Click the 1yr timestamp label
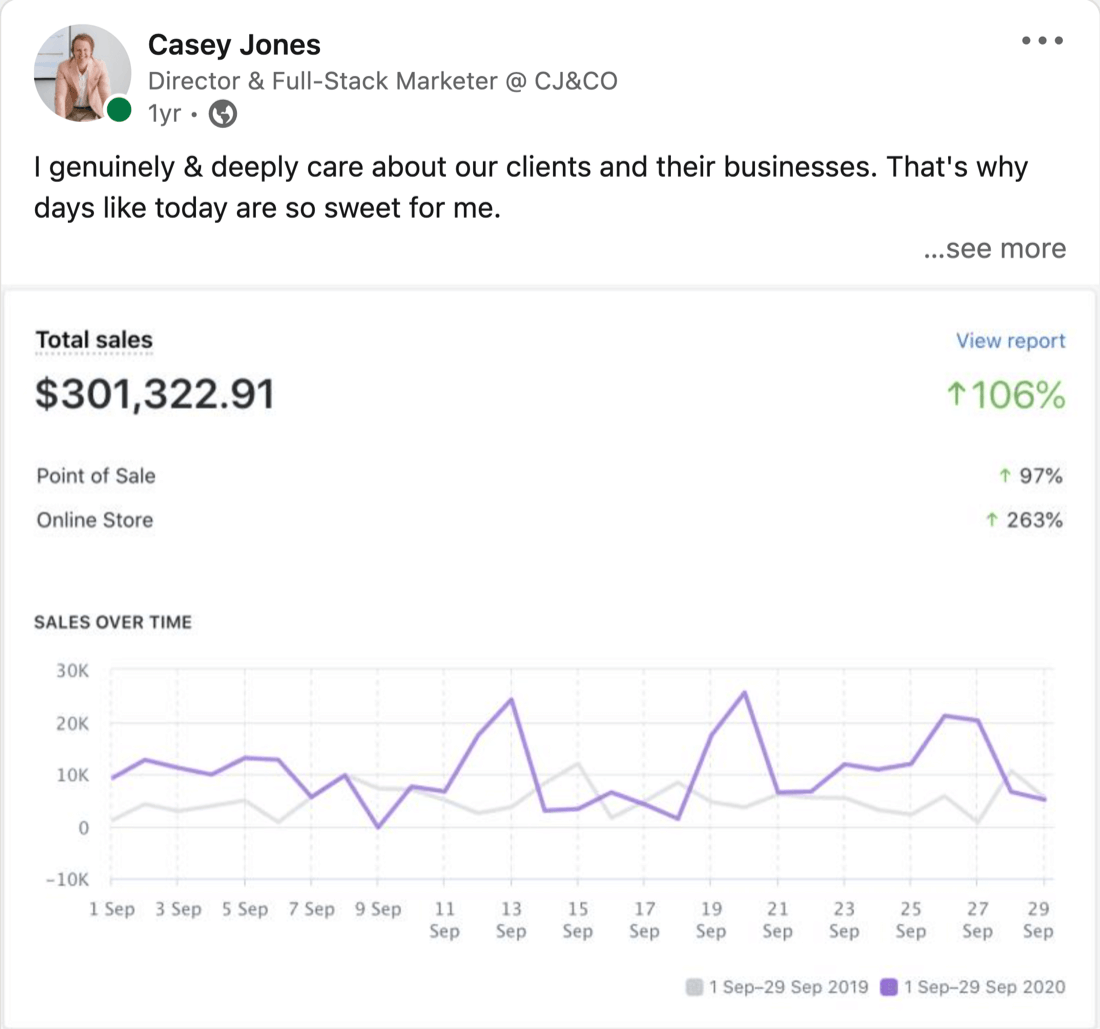This screenshot has width=1100, height=1029. coord(163,114)
